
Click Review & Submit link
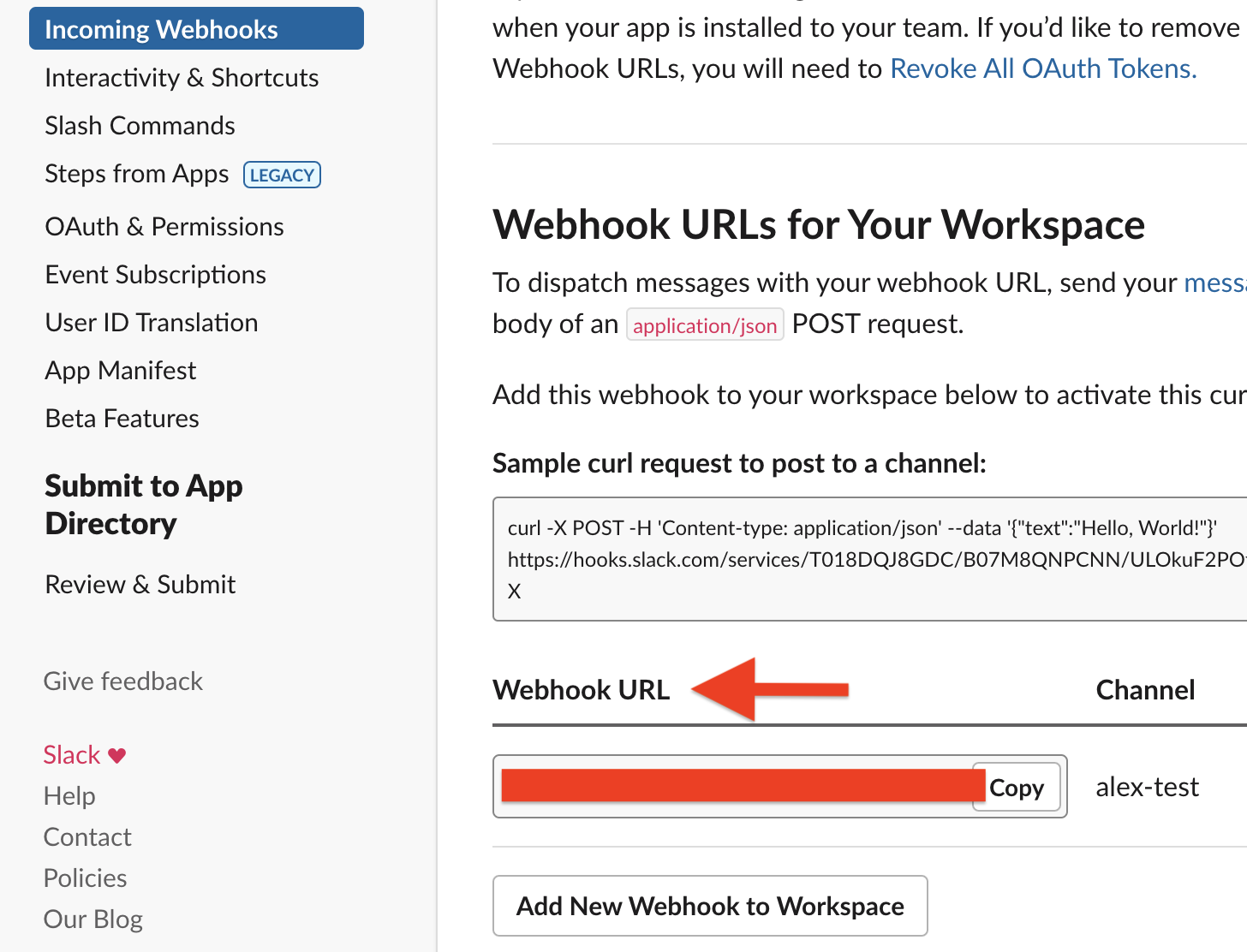tap(140, 584)
